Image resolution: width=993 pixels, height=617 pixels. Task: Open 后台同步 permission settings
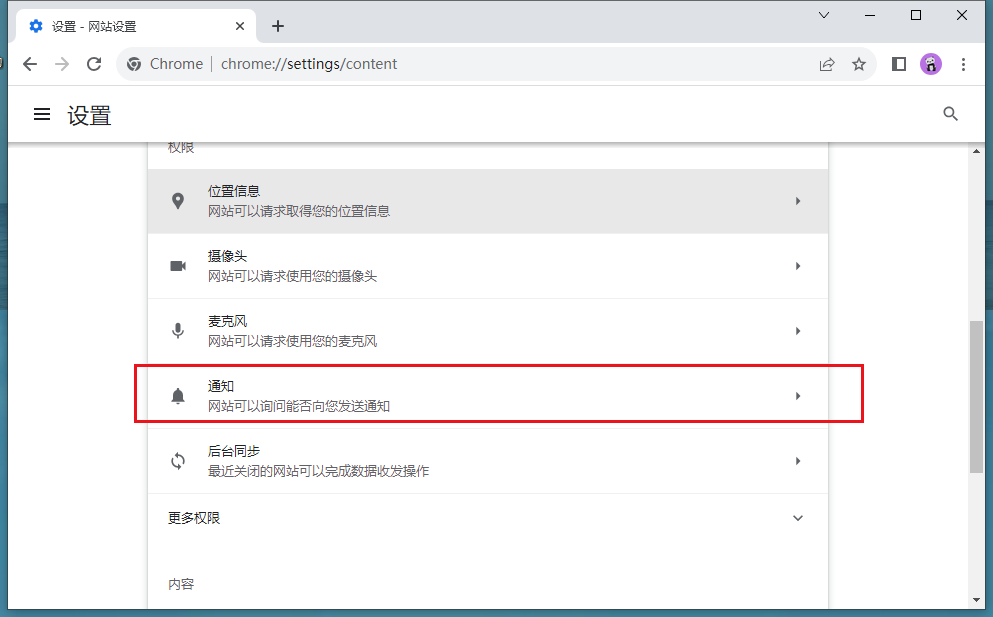pyautogui.click(x=488, y=461)
